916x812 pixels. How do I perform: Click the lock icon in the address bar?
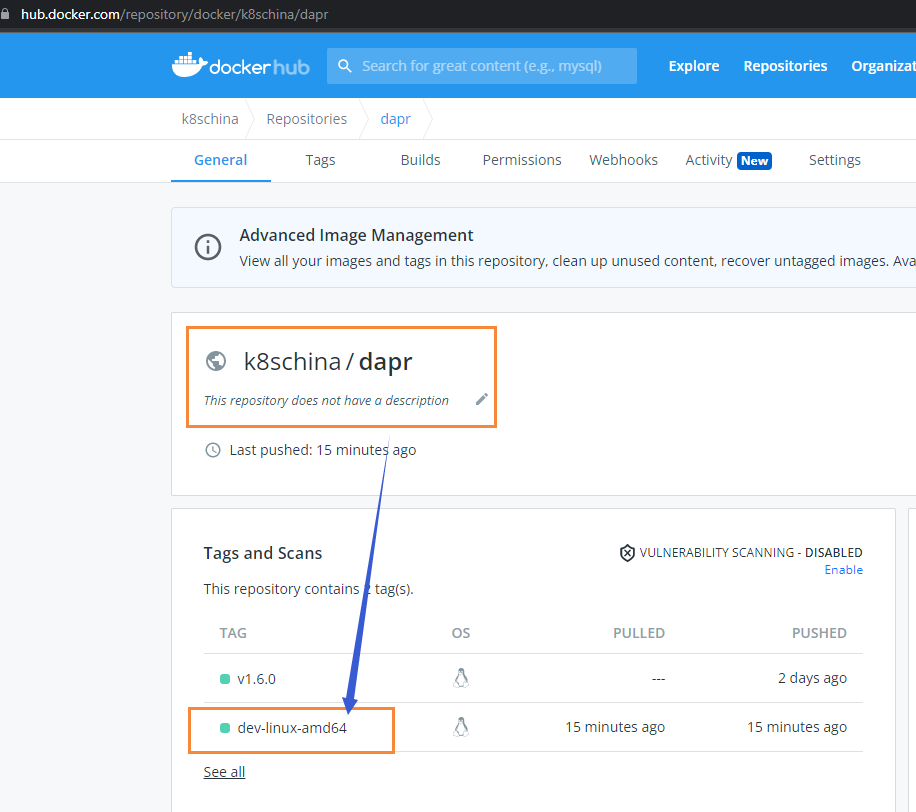tap(5, 13)
